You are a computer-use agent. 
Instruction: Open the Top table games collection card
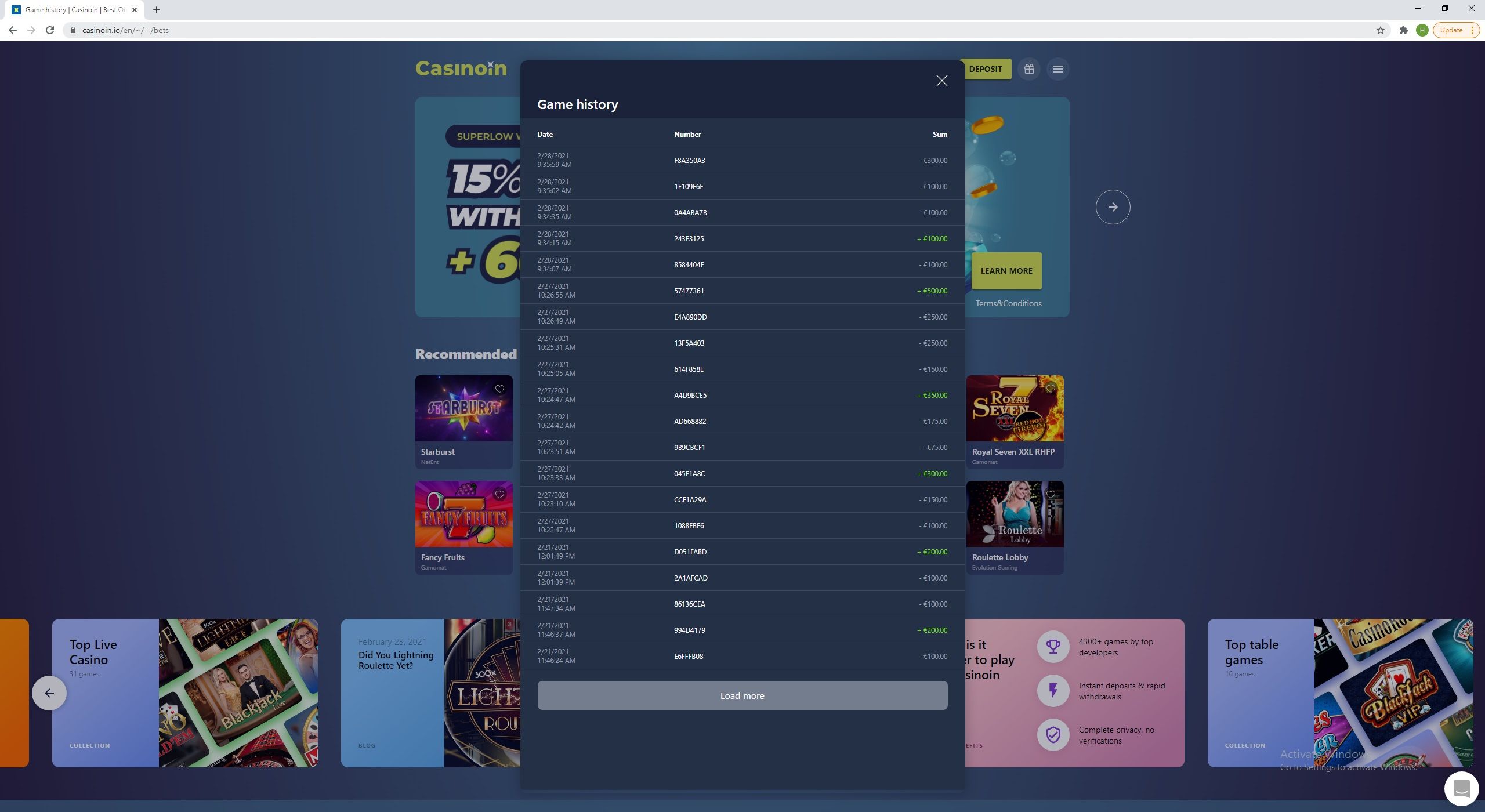click(1340, 693)
